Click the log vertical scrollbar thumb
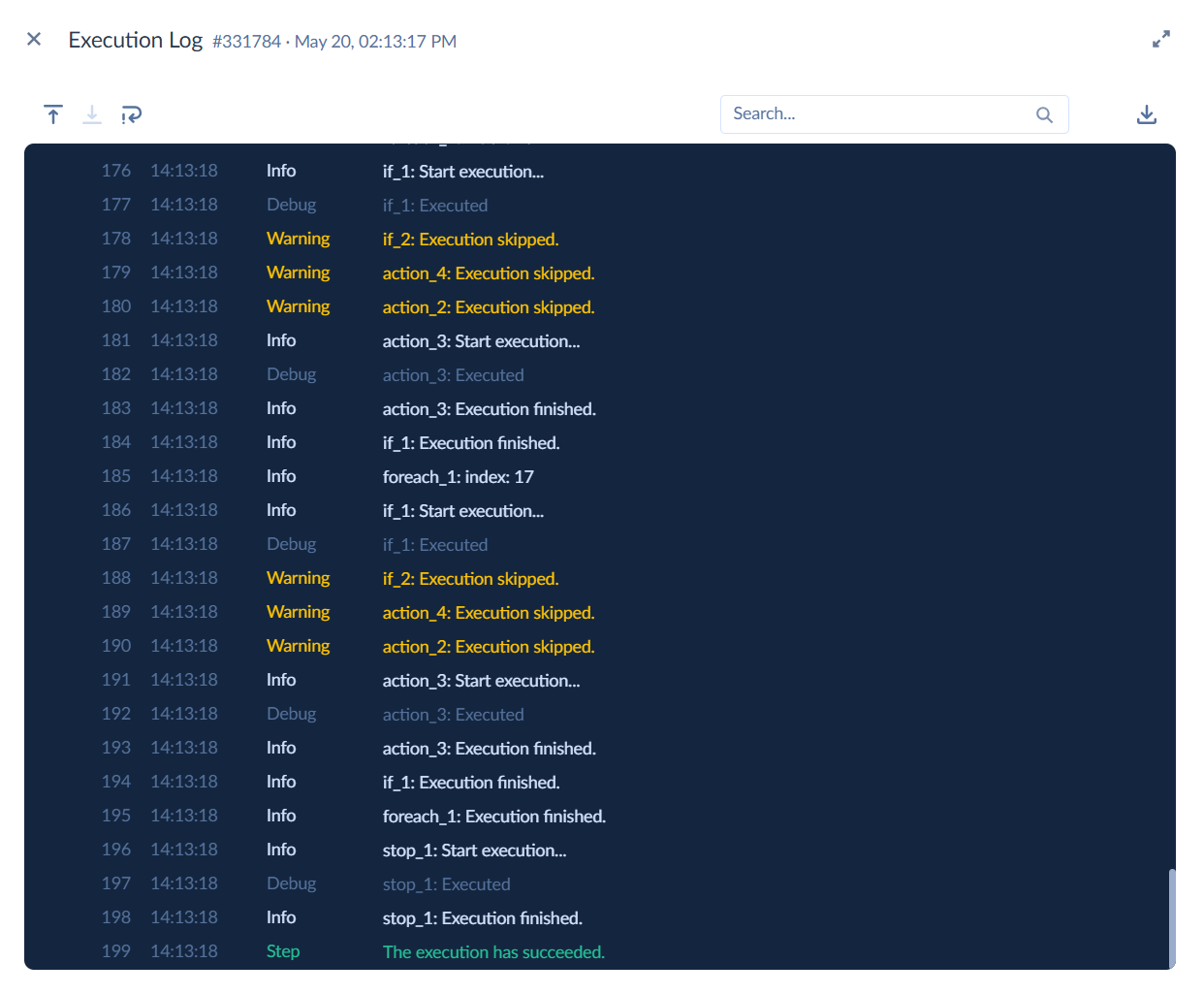This screenshot has width=1204, height=995. point(1171,917)
